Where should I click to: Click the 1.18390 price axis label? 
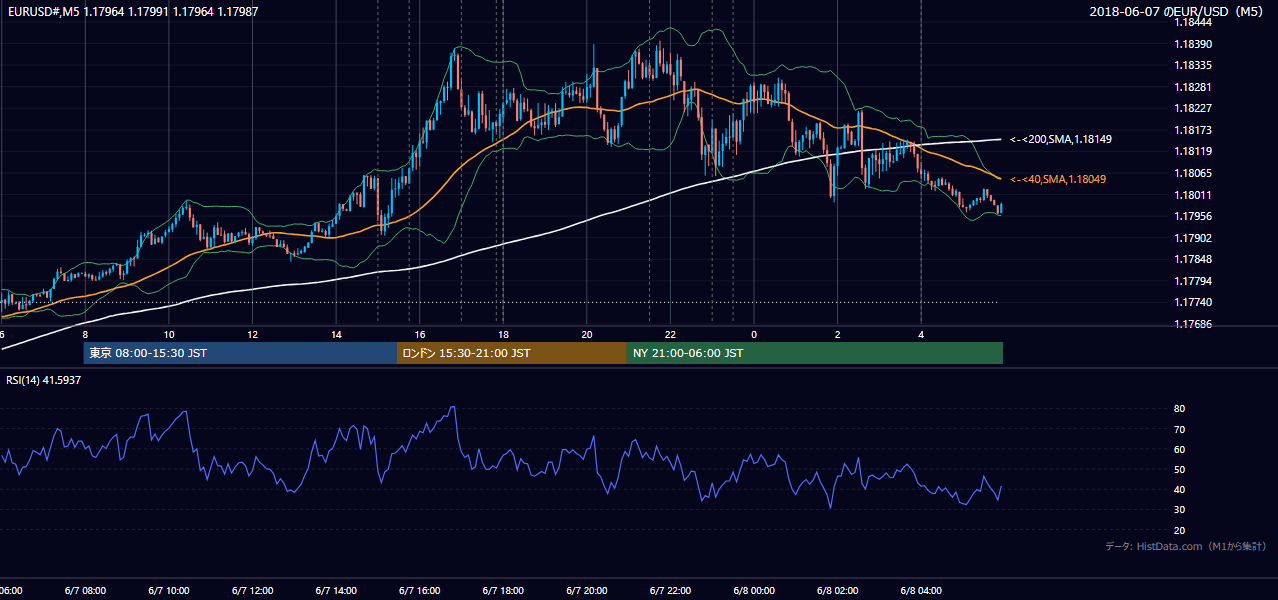point(1193,44)
